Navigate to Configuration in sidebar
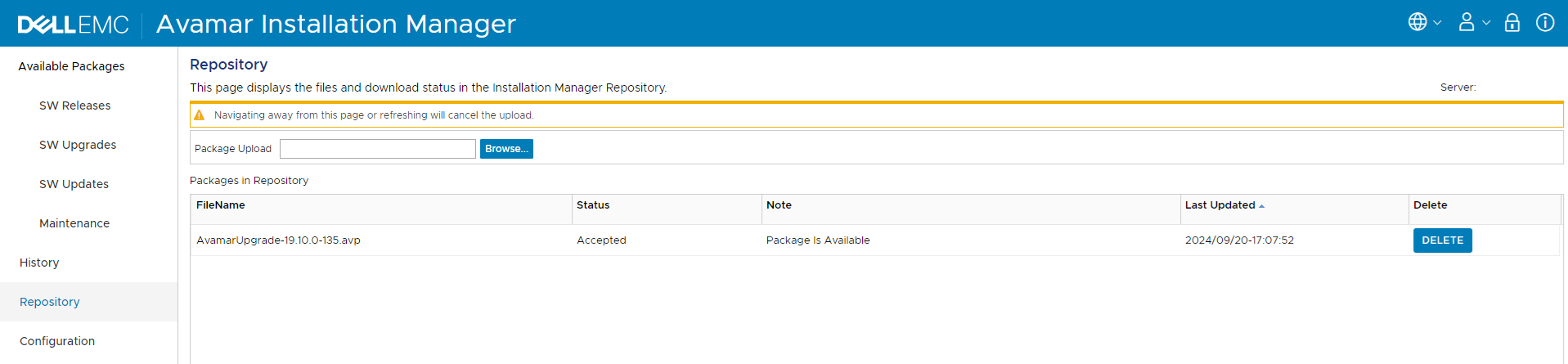 [57, 341]
